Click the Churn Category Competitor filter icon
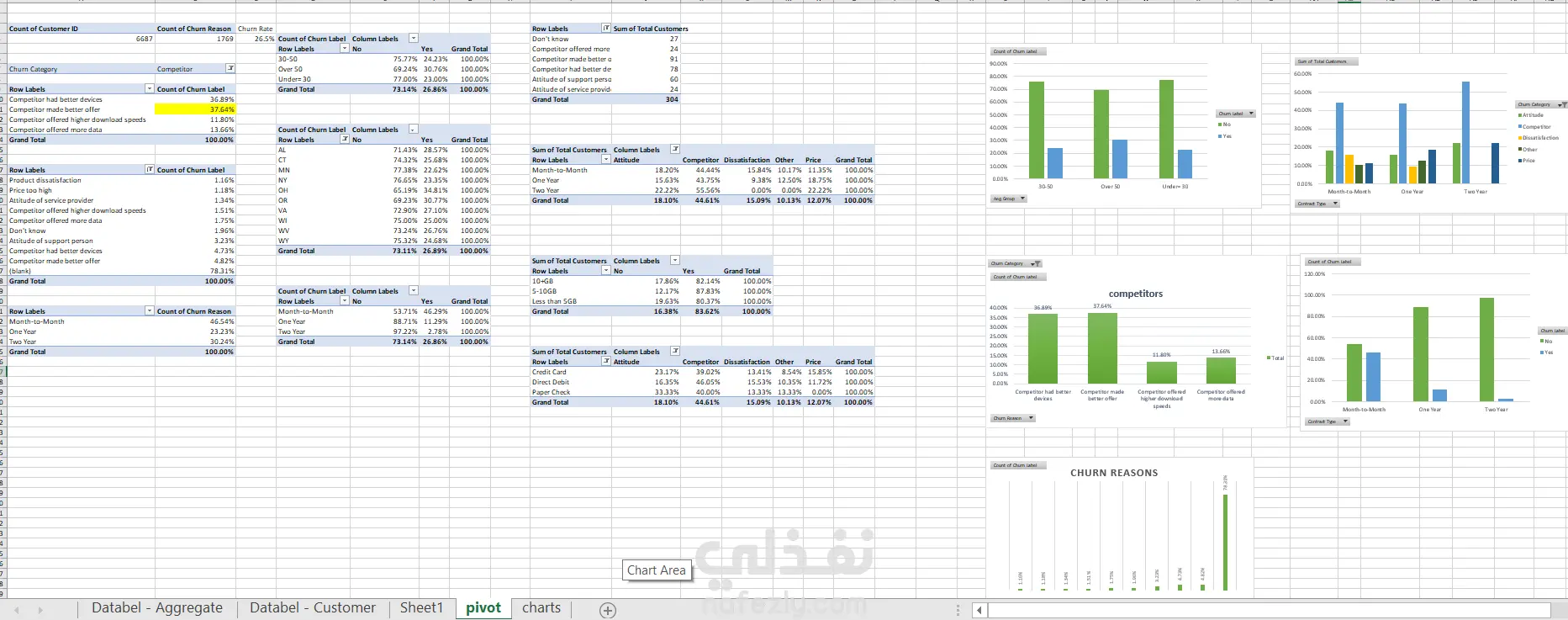Image resolution: width=1568 pixels, height=620 pixels. pos(230,69)
